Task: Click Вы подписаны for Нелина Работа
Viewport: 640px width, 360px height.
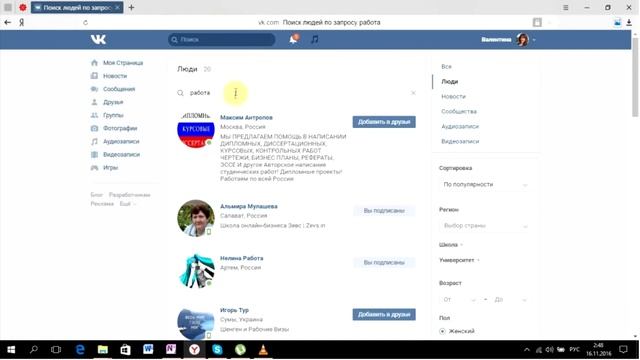Action: tap(384, 262)
